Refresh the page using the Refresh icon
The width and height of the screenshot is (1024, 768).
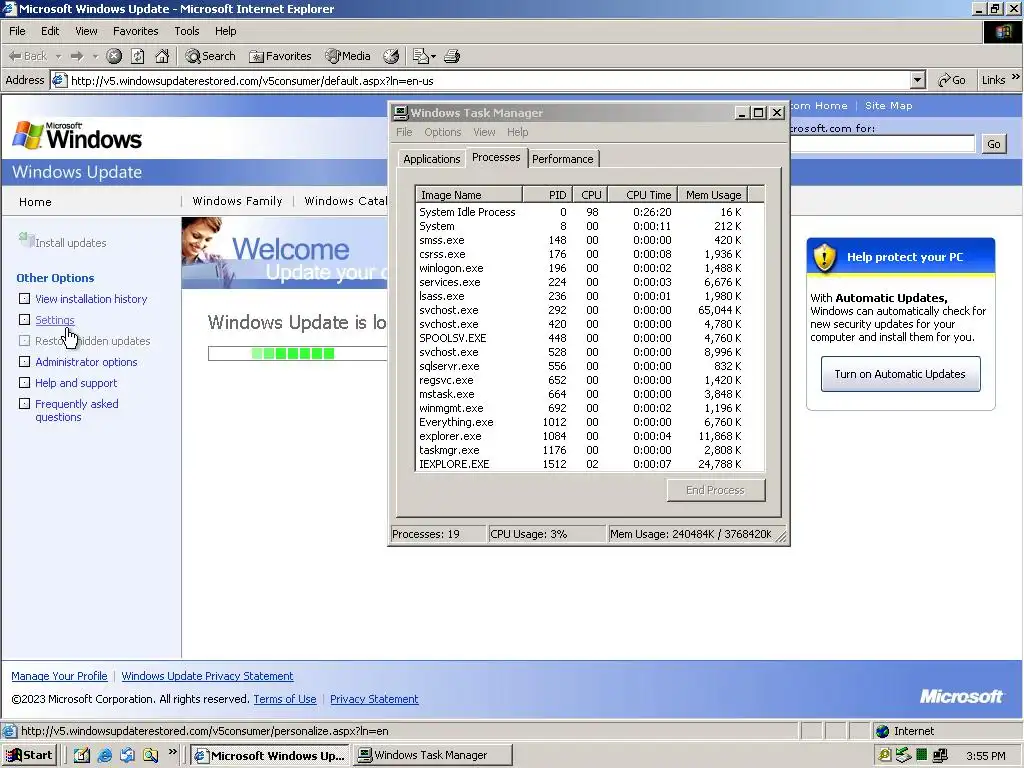point(138,56)
